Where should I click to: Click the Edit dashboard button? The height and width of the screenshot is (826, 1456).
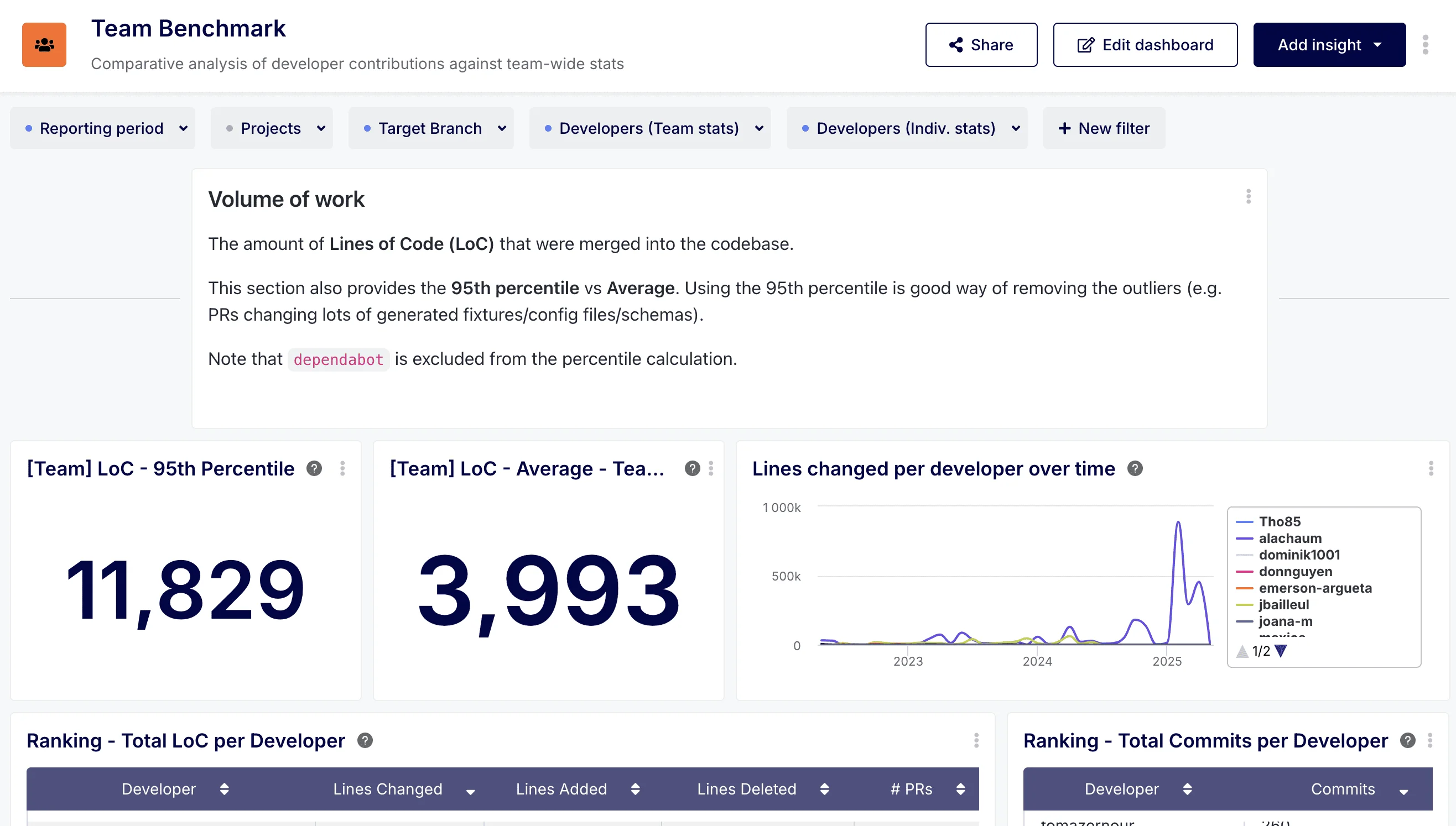[x=1145, y=44]
